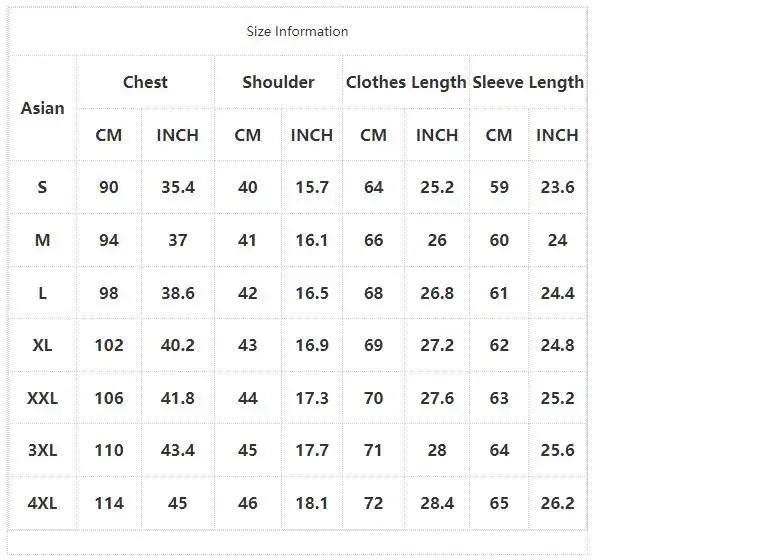Screen dimensions: 783x560
Task: Click the Clothes Length header
Action: point(406,82)
